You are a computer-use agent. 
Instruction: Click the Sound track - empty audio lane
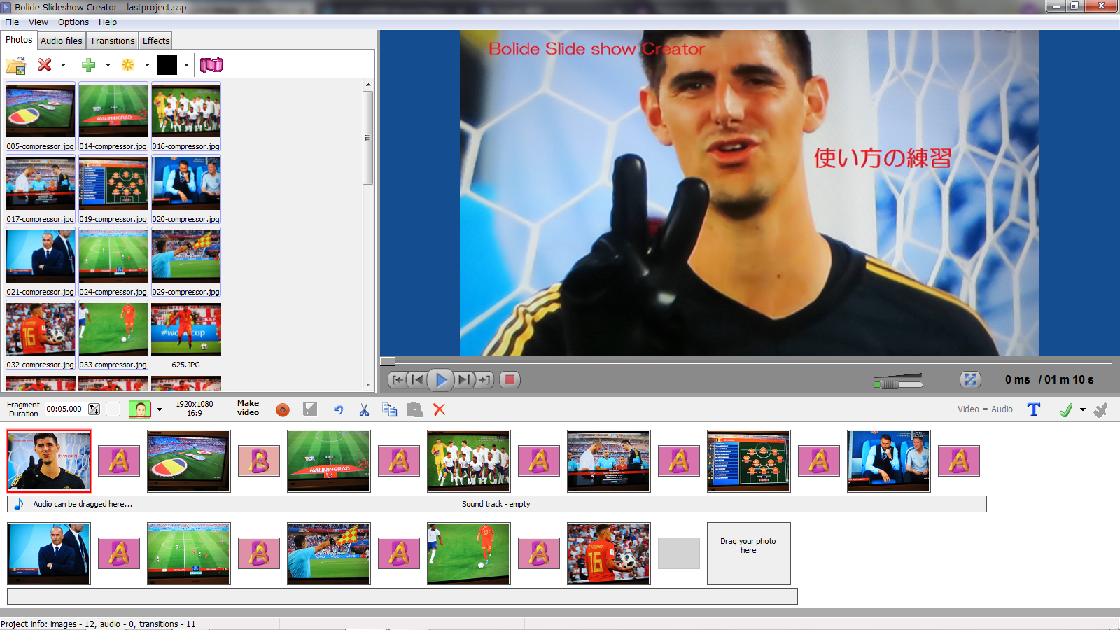496,504
